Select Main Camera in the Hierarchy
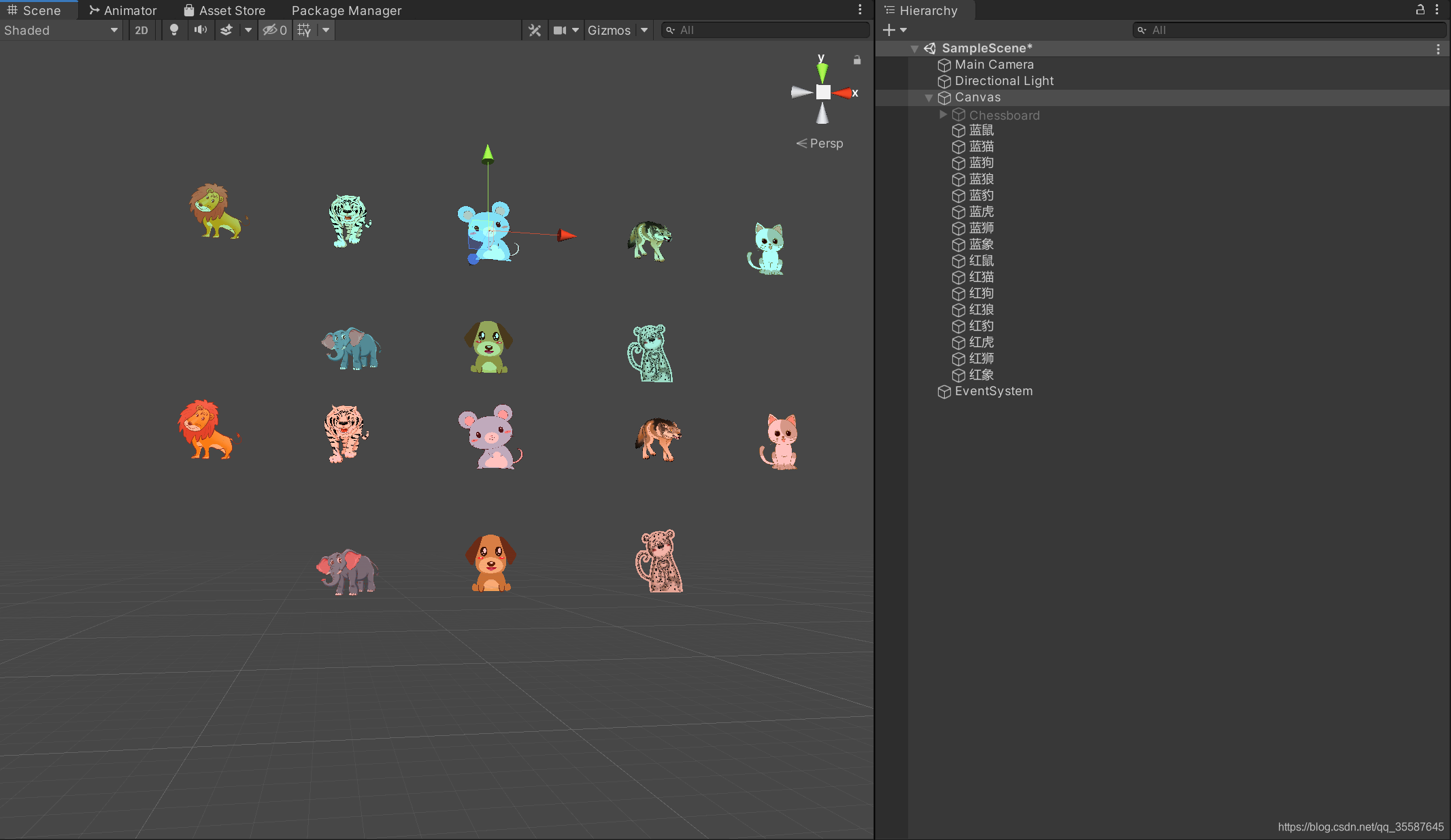 pyautogui.click(x=994, y=65)
